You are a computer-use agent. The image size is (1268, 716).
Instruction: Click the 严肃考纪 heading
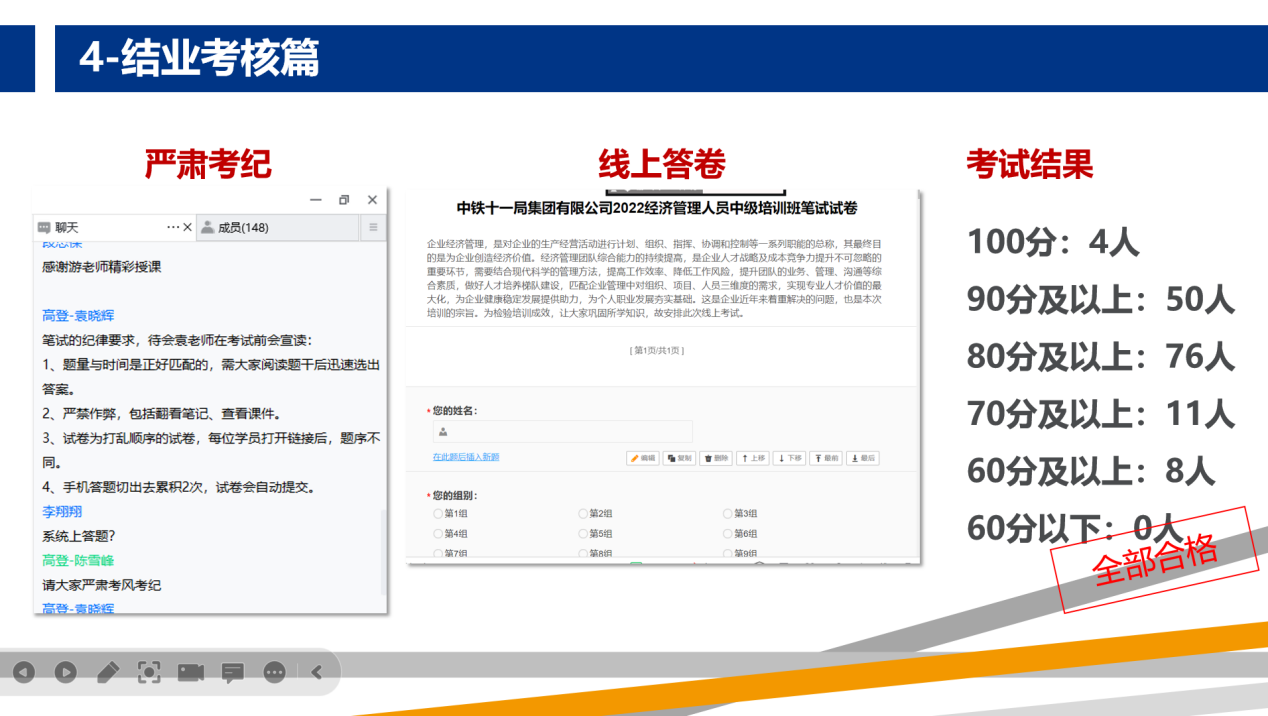pyautogui.click(x=208, y=163)
